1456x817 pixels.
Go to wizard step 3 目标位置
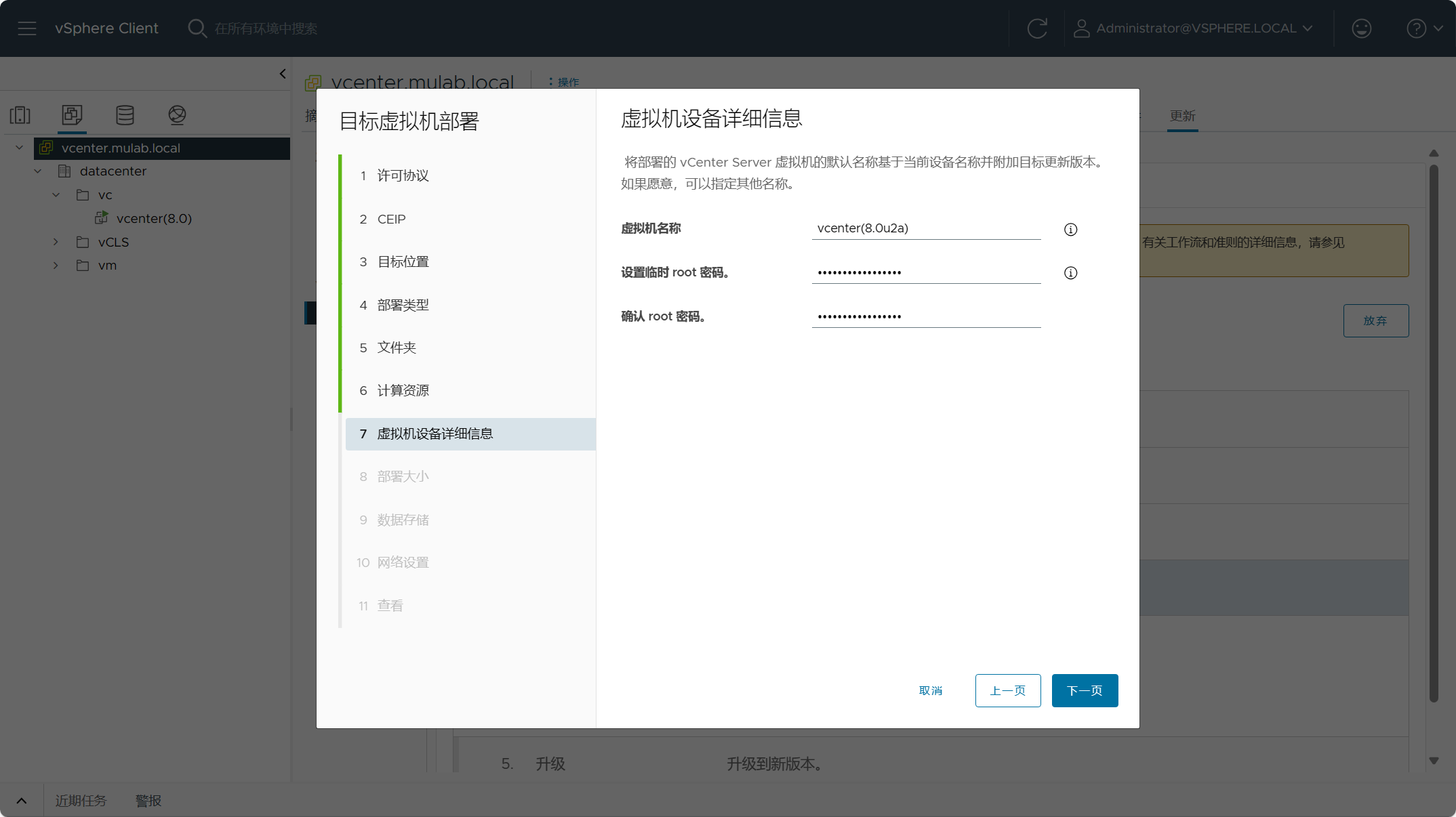[403, 261]
